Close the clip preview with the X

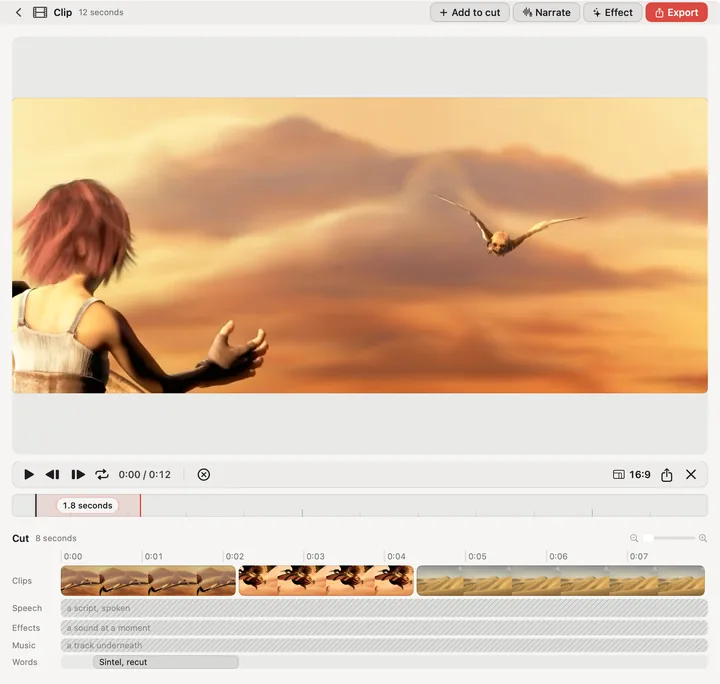click(691, 474)
